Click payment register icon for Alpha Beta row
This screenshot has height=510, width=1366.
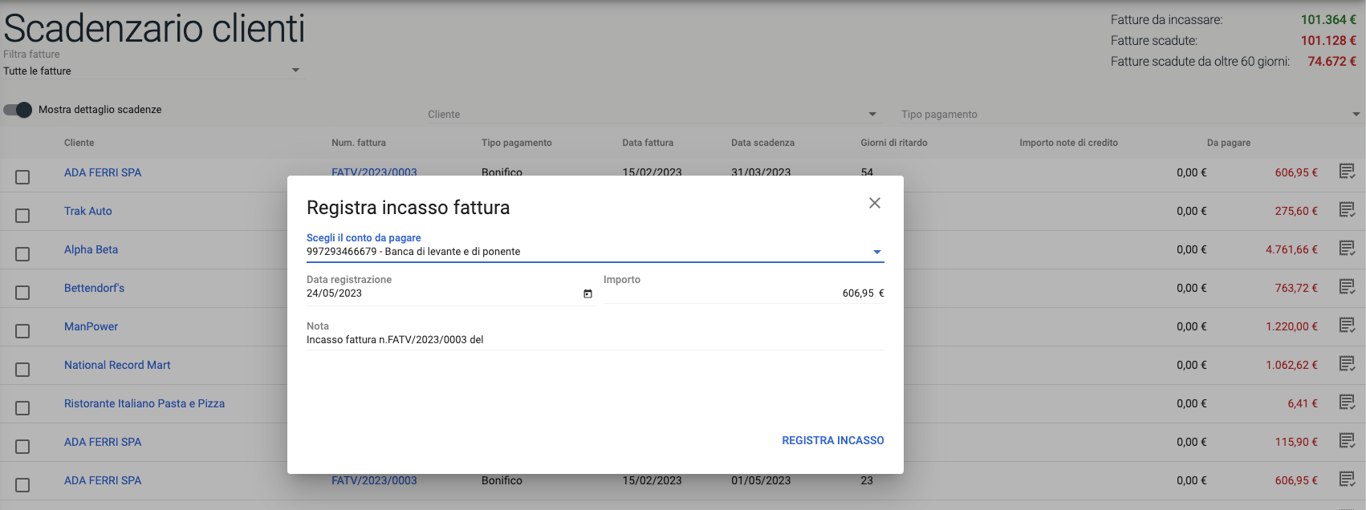pos(1346,249)
